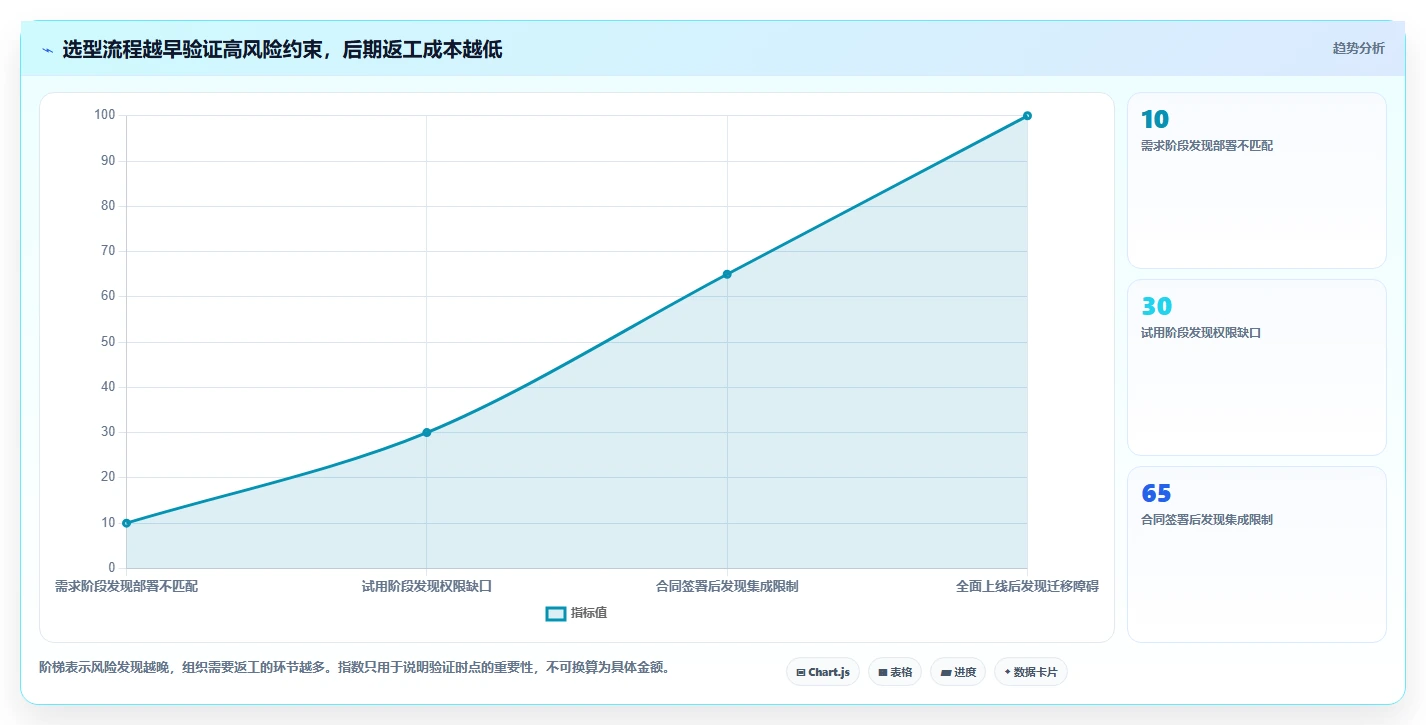Click the 趋势分析 label in the header

(x=1358, y=48)
